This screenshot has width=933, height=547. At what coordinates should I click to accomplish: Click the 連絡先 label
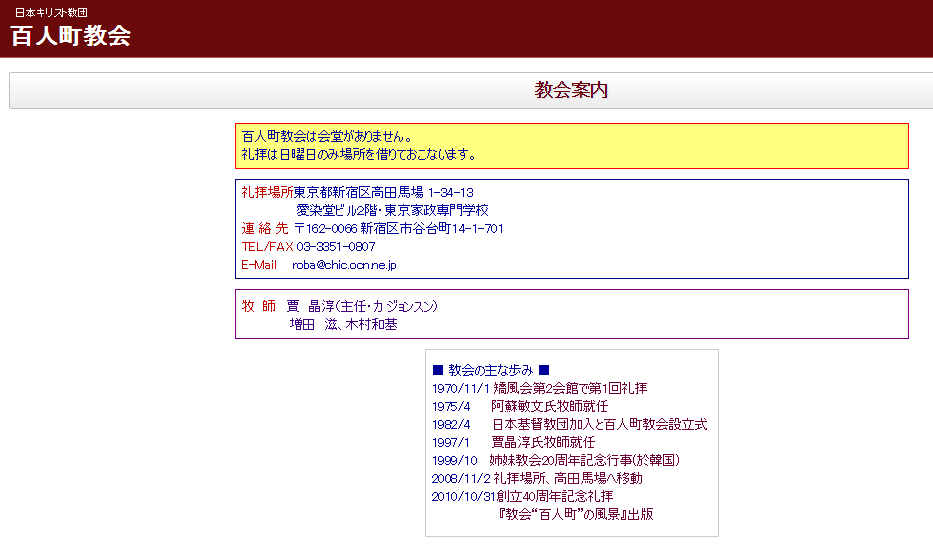(265, 229)
